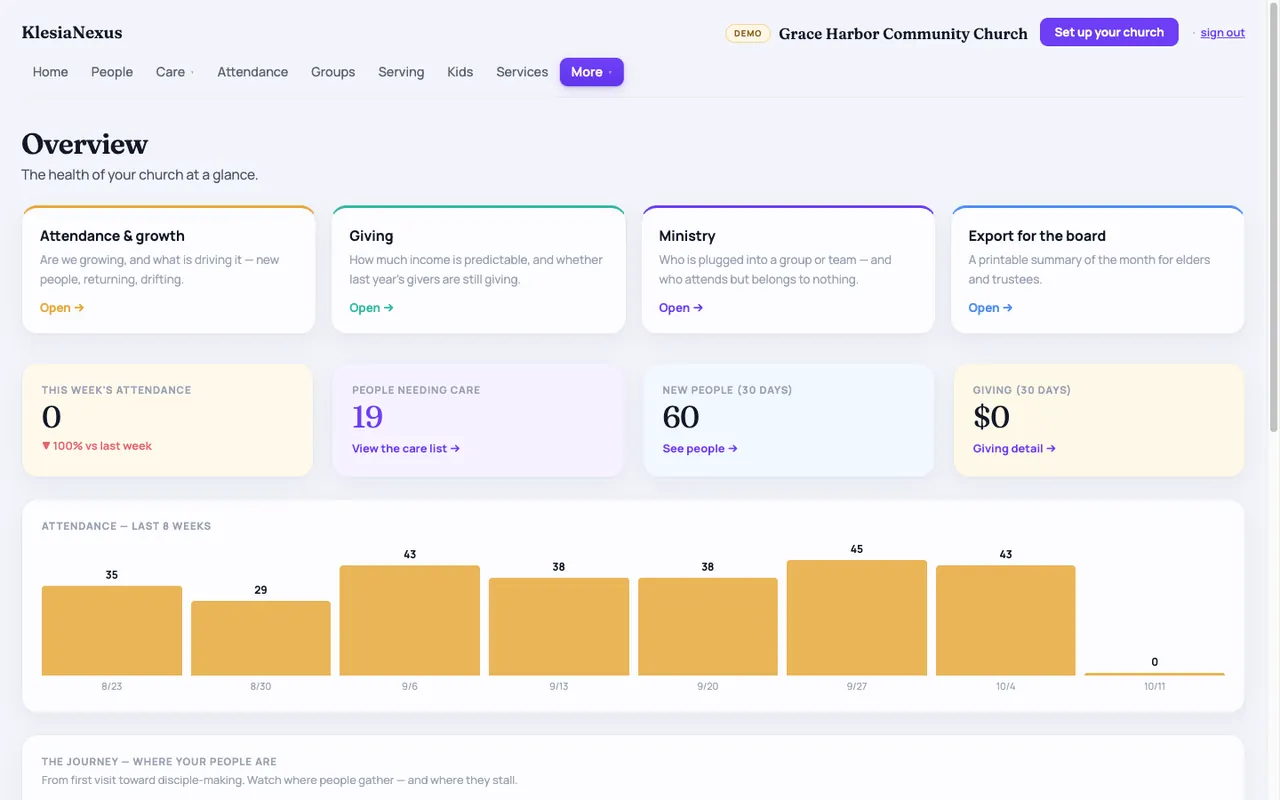Select the 9/13 attendance bar

(x=559, y=626)
